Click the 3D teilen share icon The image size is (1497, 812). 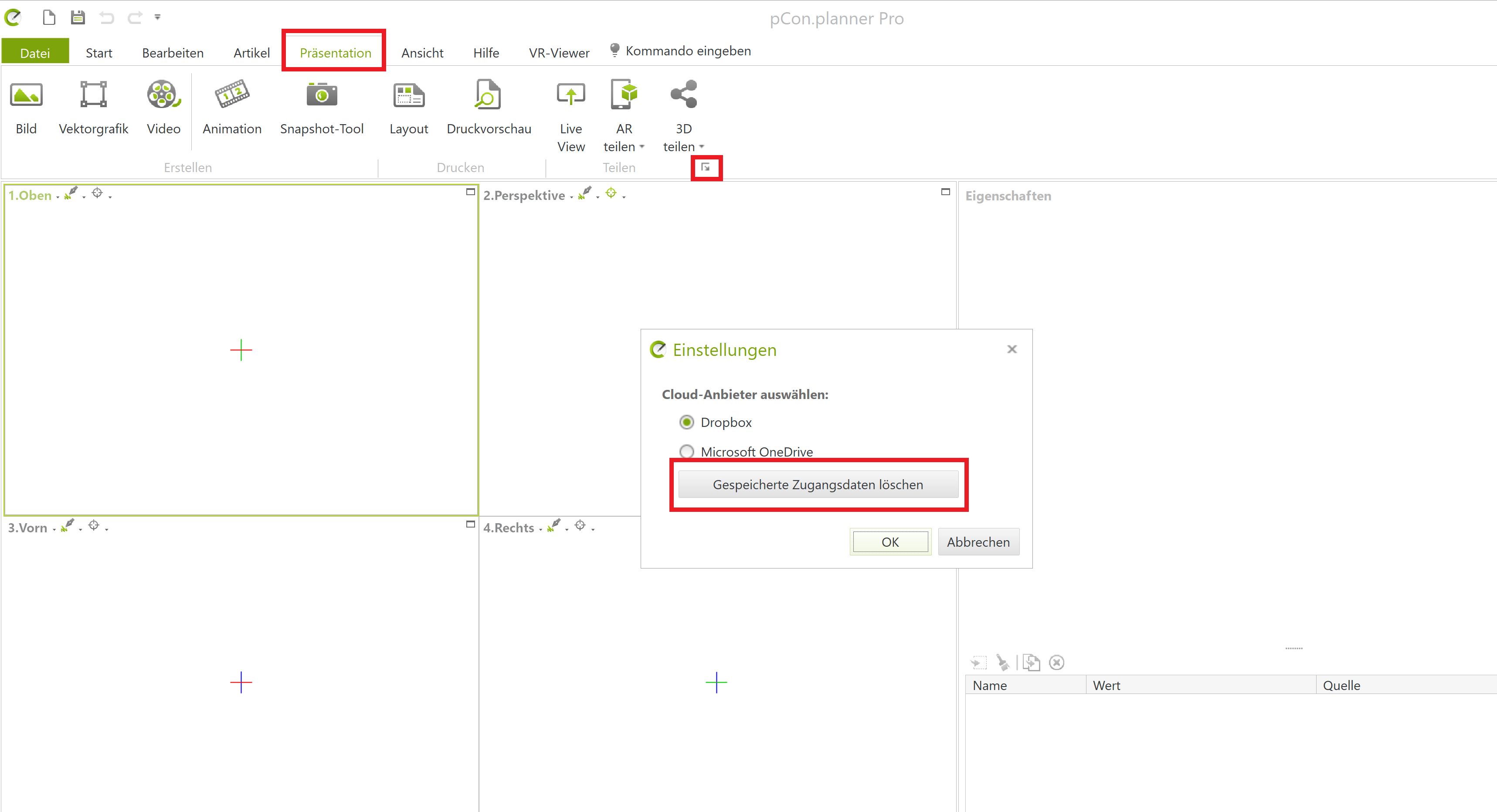683,95
